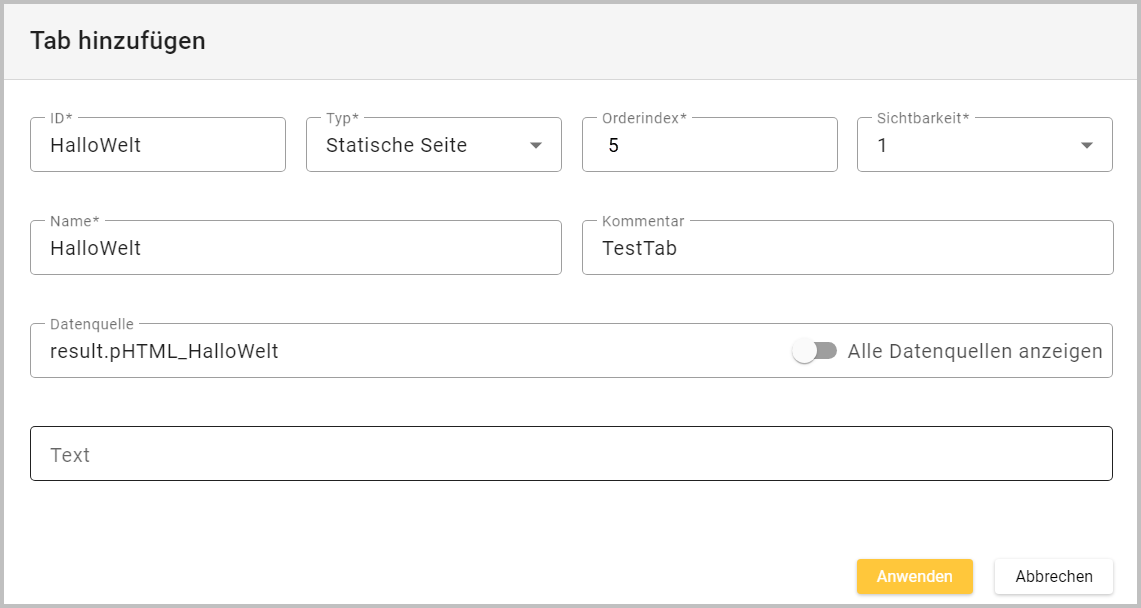Edit the Kommentar field containing TestTab
This screenshot has width=1141, height=608.
[x=846, y=248]
